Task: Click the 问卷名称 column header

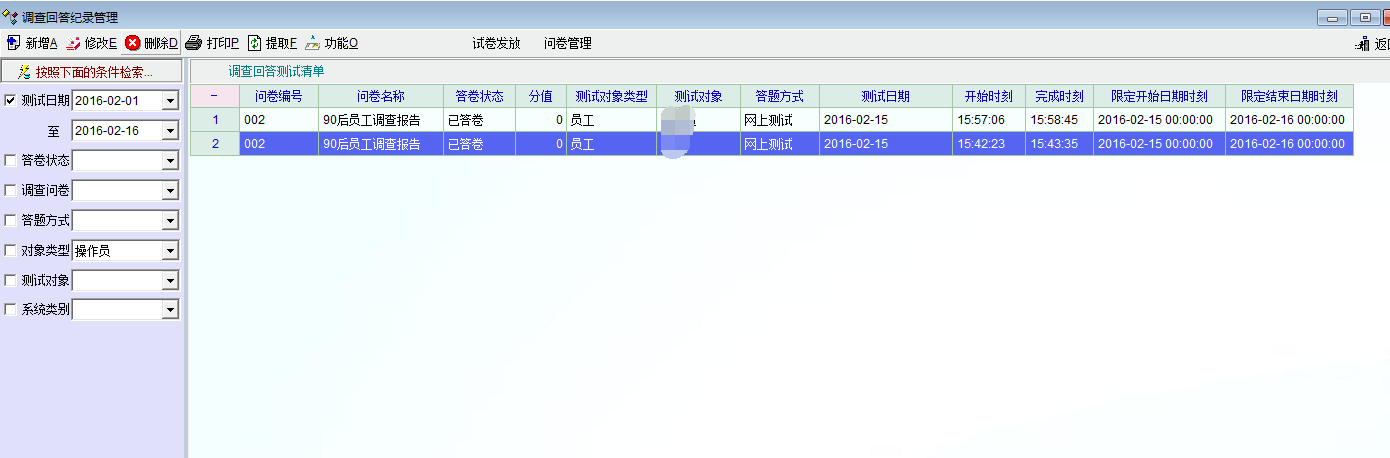Action: (380, 96)
